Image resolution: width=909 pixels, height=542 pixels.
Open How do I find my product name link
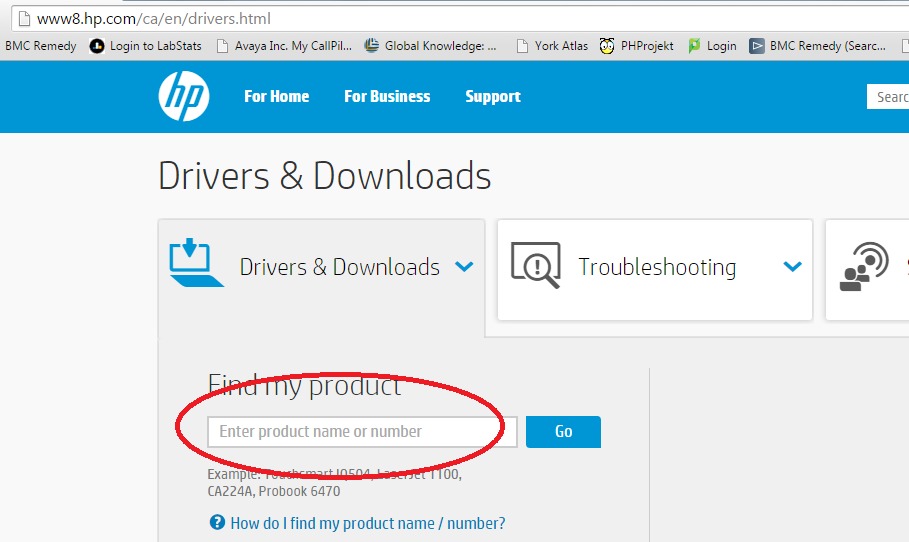(368, 523)
